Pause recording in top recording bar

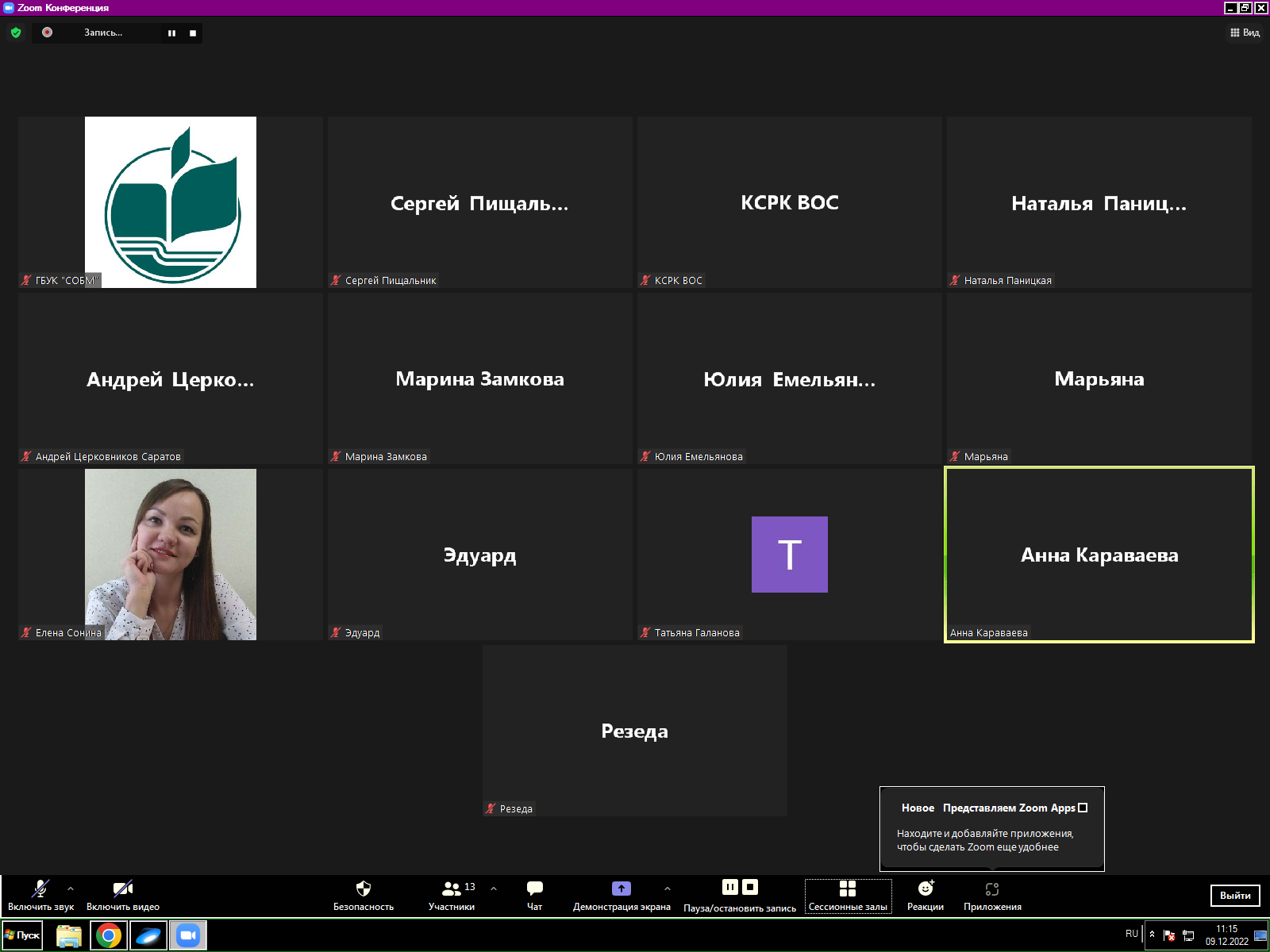pyautogui.click(x=171, y=33)
